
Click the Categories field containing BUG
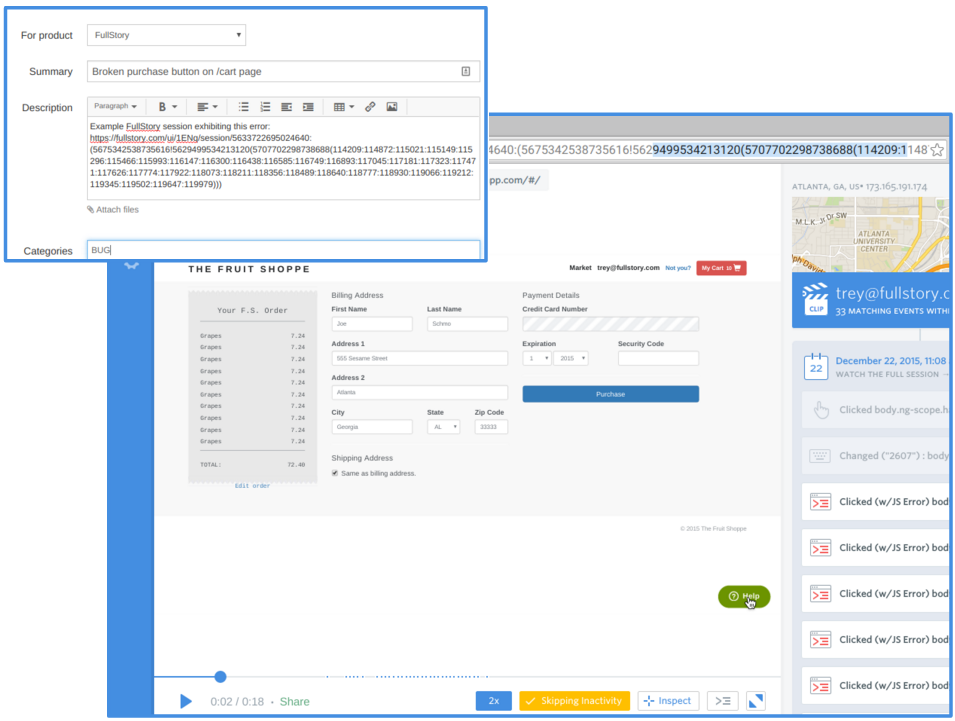click(x=283, y=250)
